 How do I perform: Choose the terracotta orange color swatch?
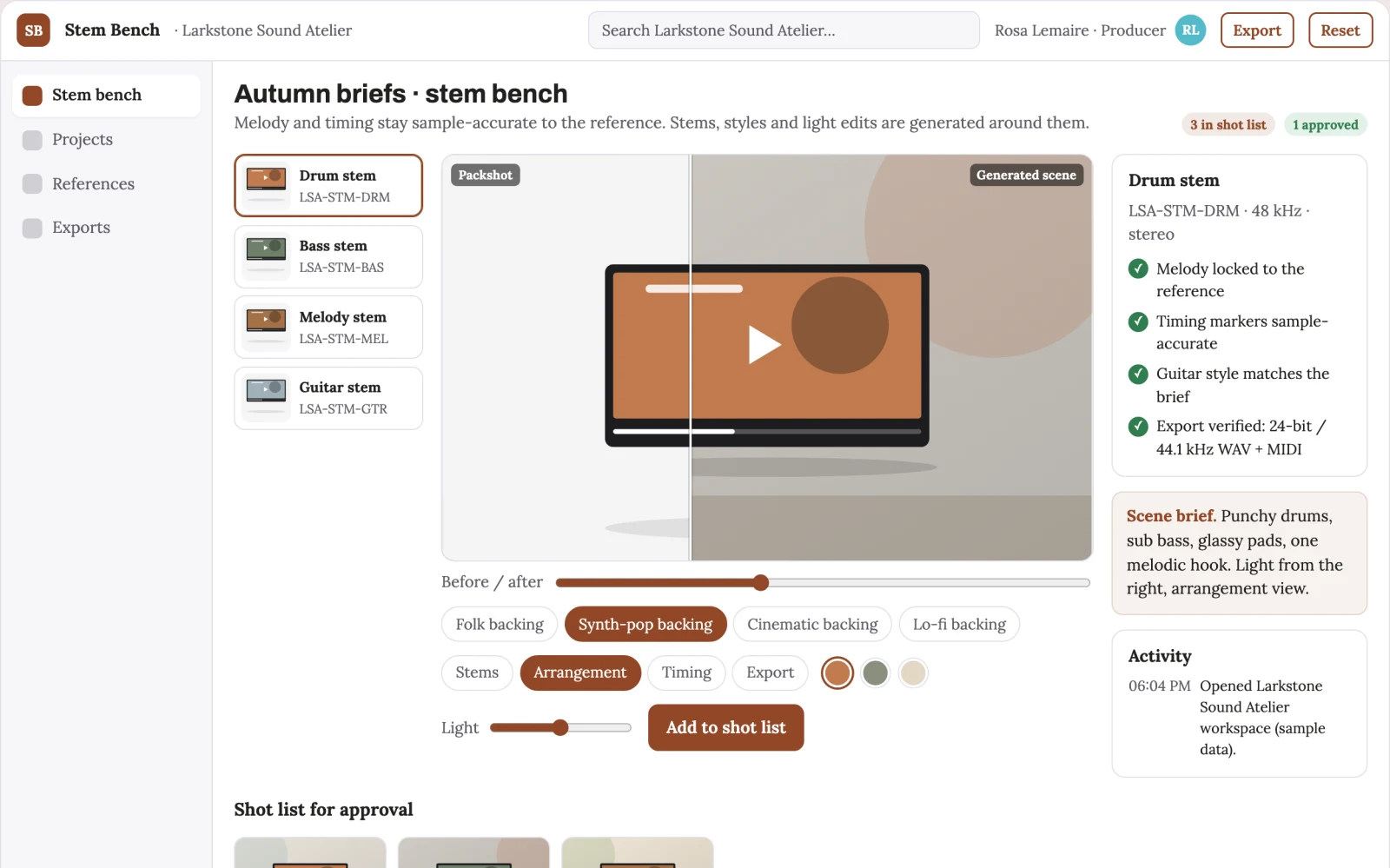point(837,673)
